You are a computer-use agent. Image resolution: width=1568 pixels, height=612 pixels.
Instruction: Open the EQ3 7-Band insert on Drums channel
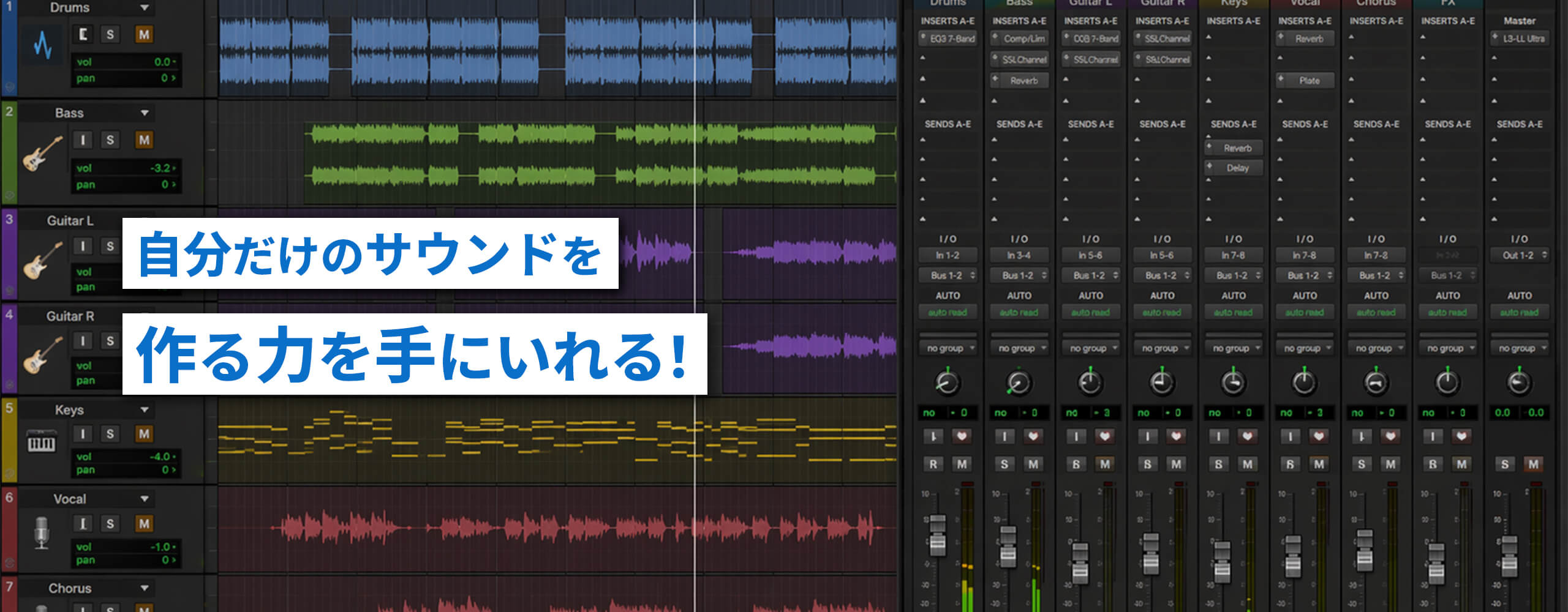click(948, 39)
